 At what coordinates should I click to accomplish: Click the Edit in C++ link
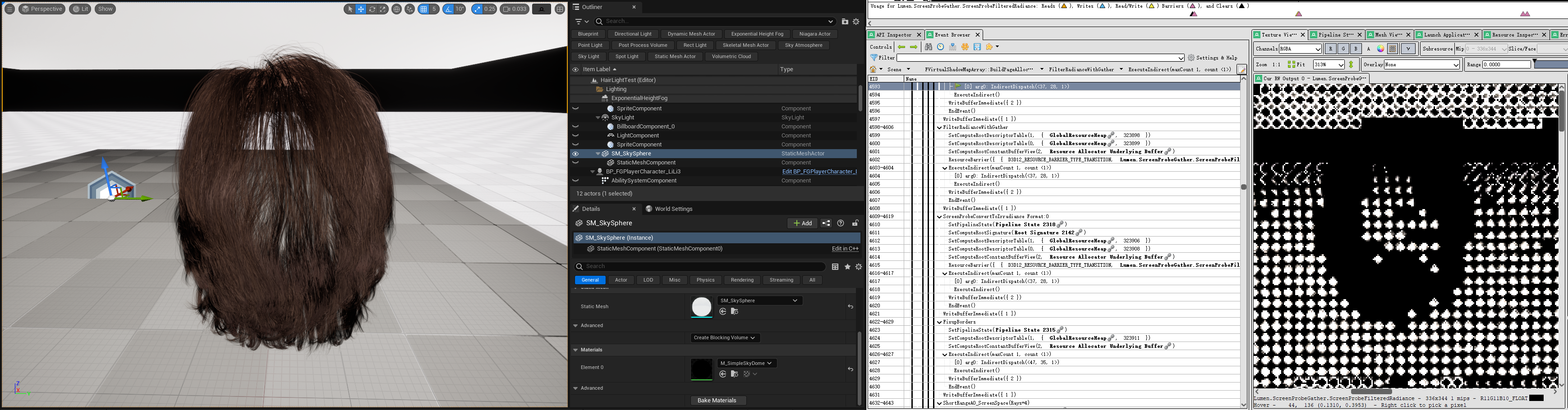(x=845, y=249)
